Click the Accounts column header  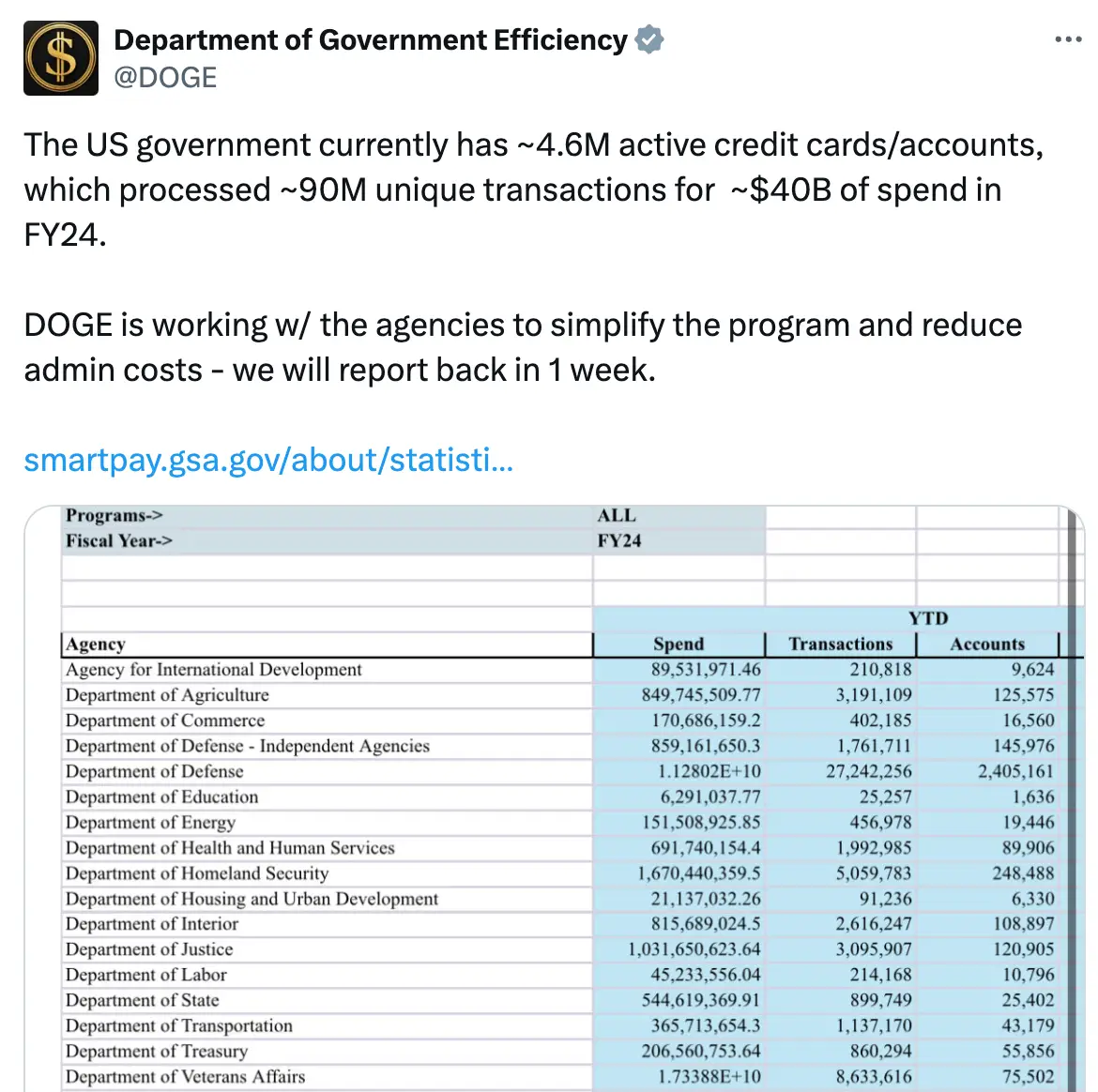[986, 644]
